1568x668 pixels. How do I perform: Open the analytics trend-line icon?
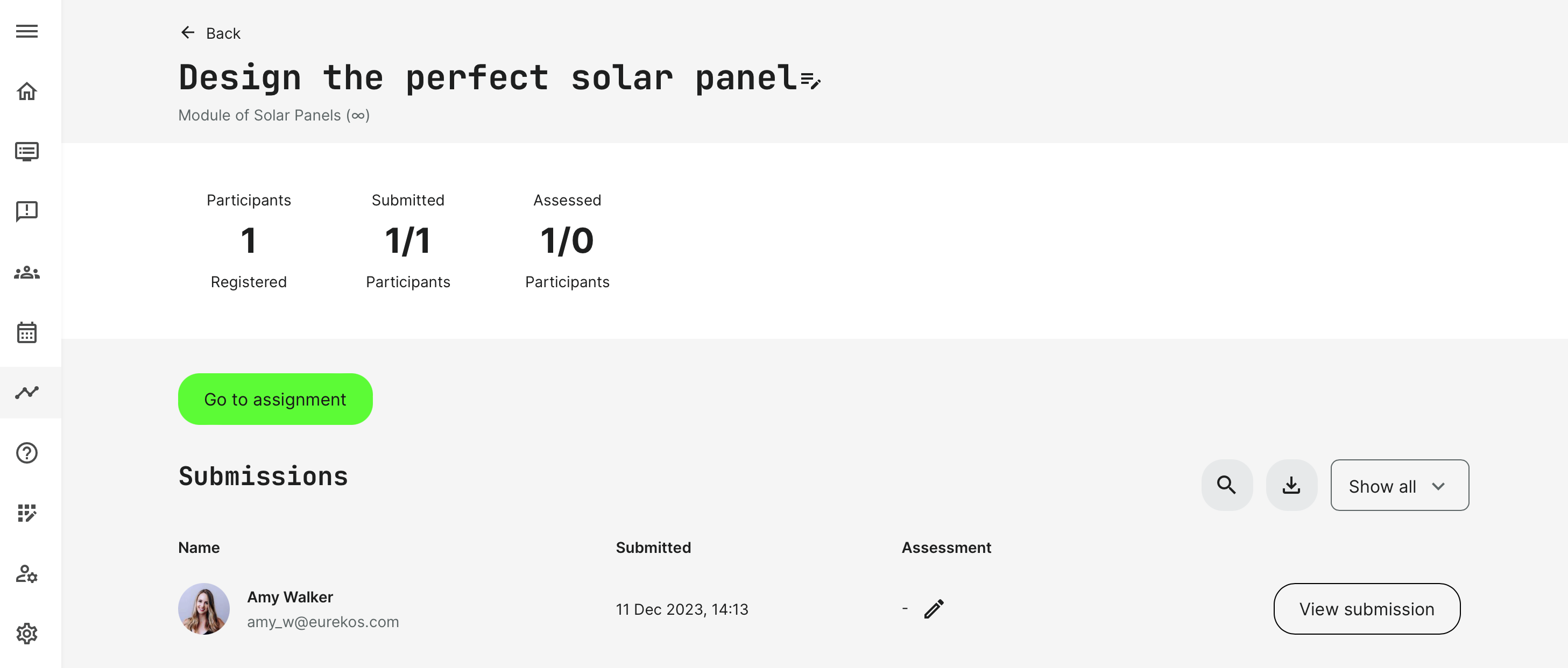coord(27,393)
